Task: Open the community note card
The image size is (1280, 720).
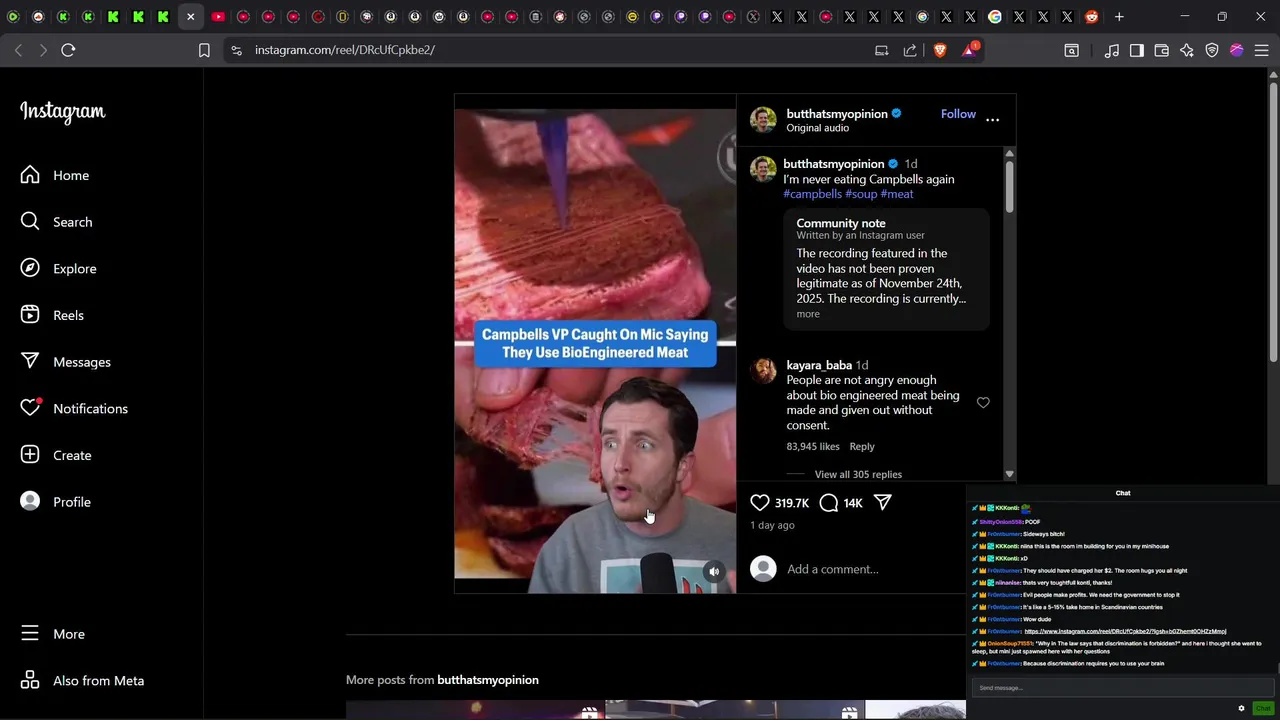Action: tap(886, 270)
